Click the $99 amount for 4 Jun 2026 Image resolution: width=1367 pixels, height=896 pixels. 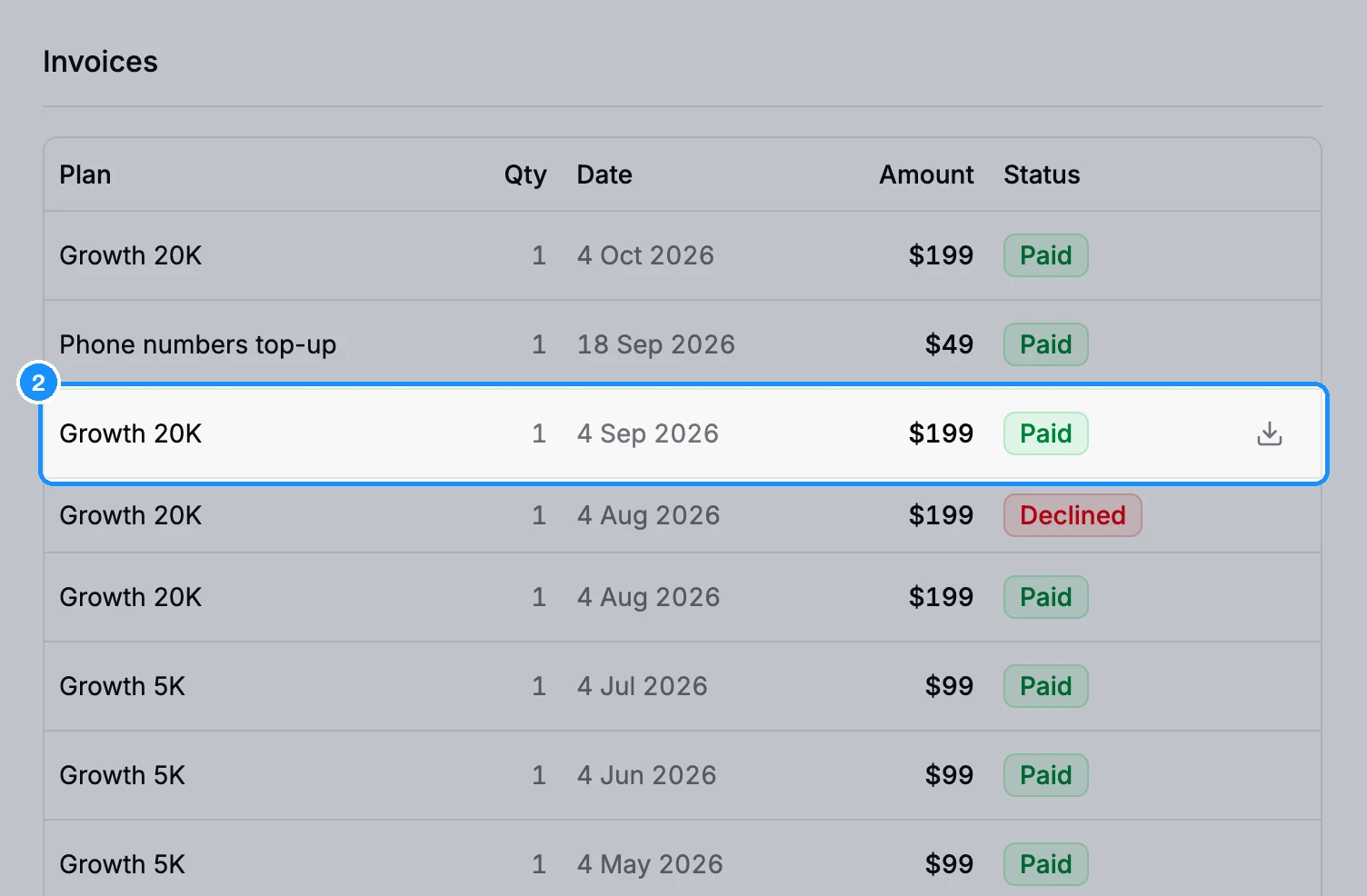949,775
